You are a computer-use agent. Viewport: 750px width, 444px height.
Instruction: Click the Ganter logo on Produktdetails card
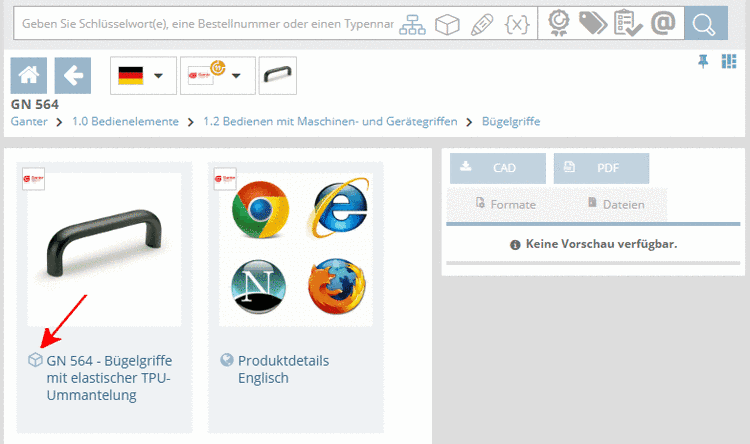pos(225,179)
